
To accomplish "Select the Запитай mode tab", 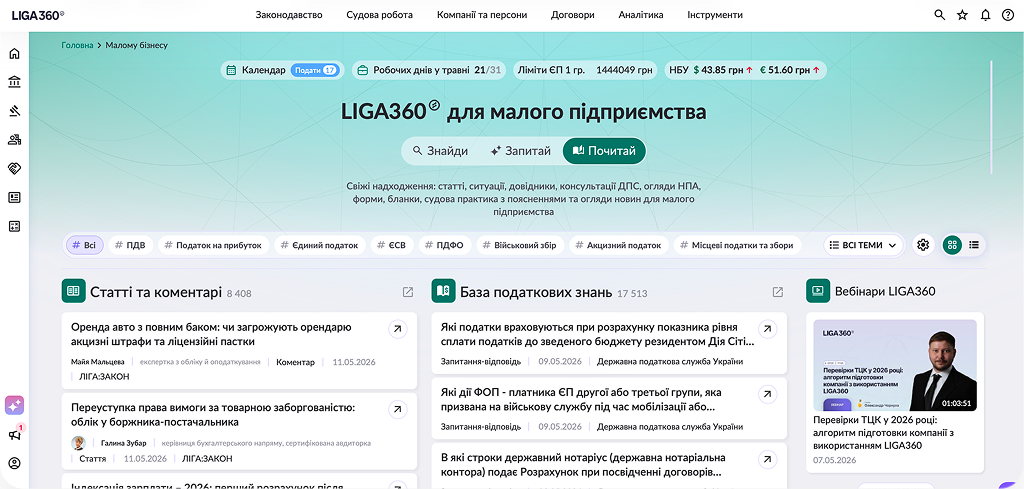I will pyautogui.click(x=520, y=151).
